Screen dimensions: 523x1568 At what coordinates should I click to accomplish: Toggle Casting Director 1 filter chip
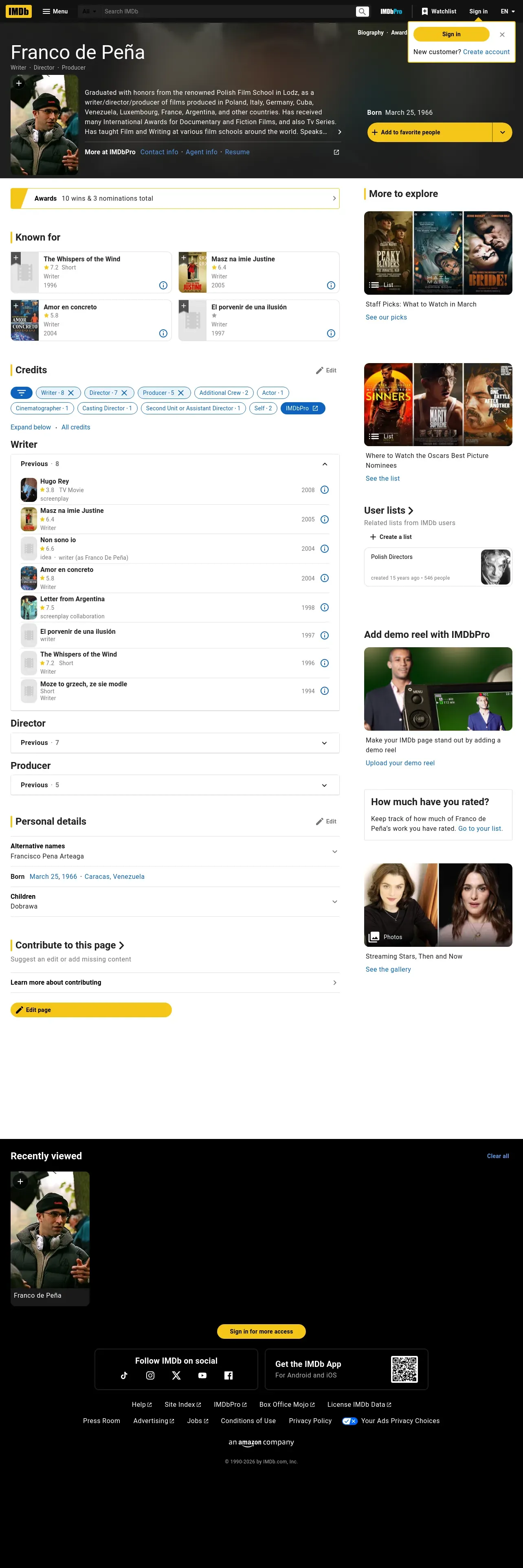coord(107,408)
